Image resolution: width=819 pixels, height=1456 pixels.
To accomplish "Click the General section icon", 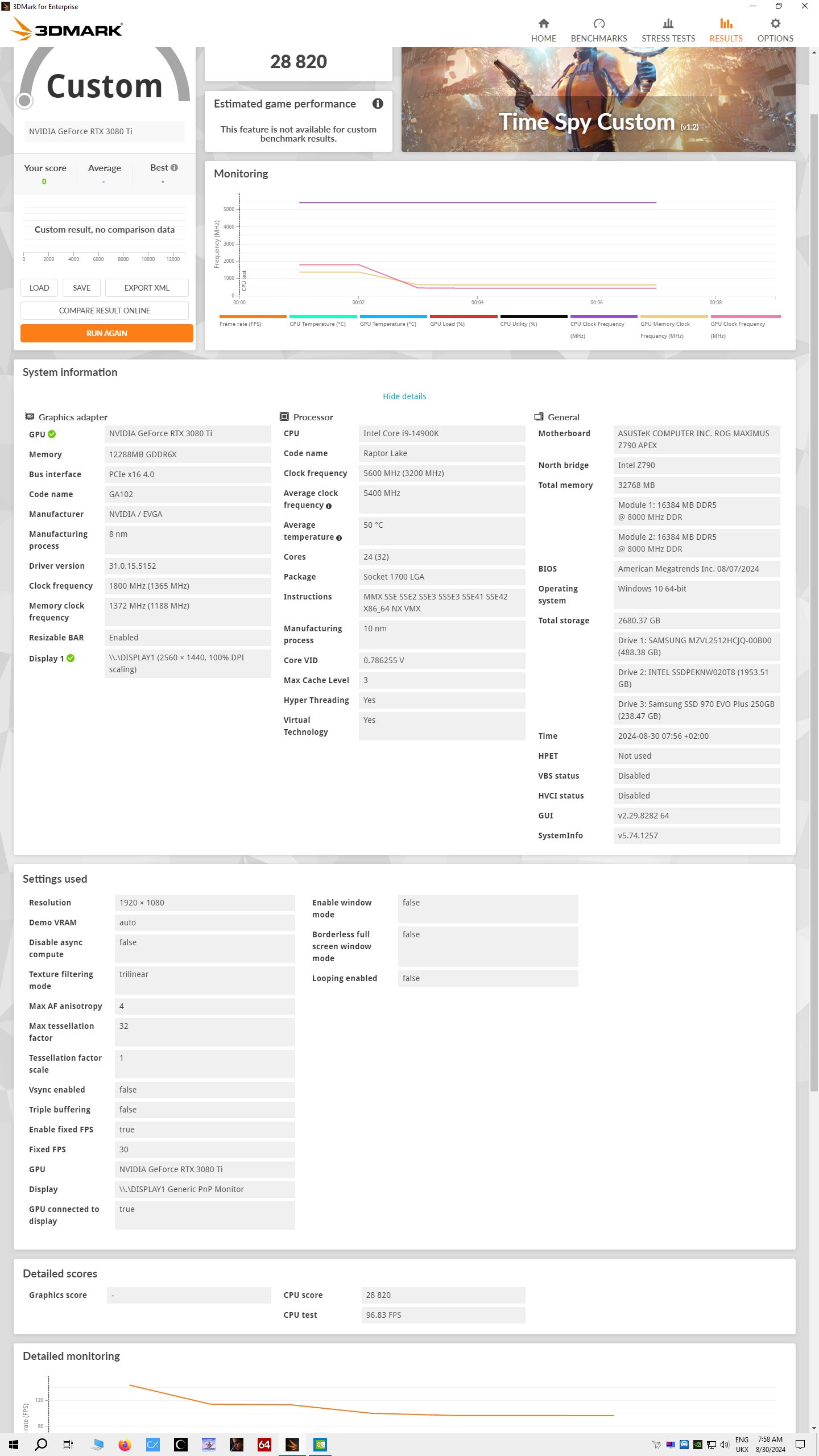I will click(539, 416).
